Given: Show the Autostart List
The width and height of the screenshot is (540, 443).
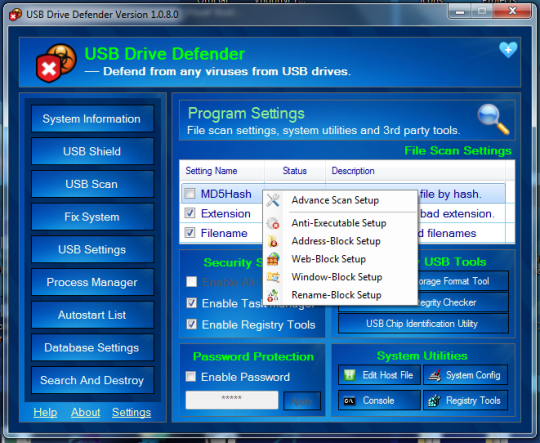Looking at the screenshot, I should tap(92, 315).
